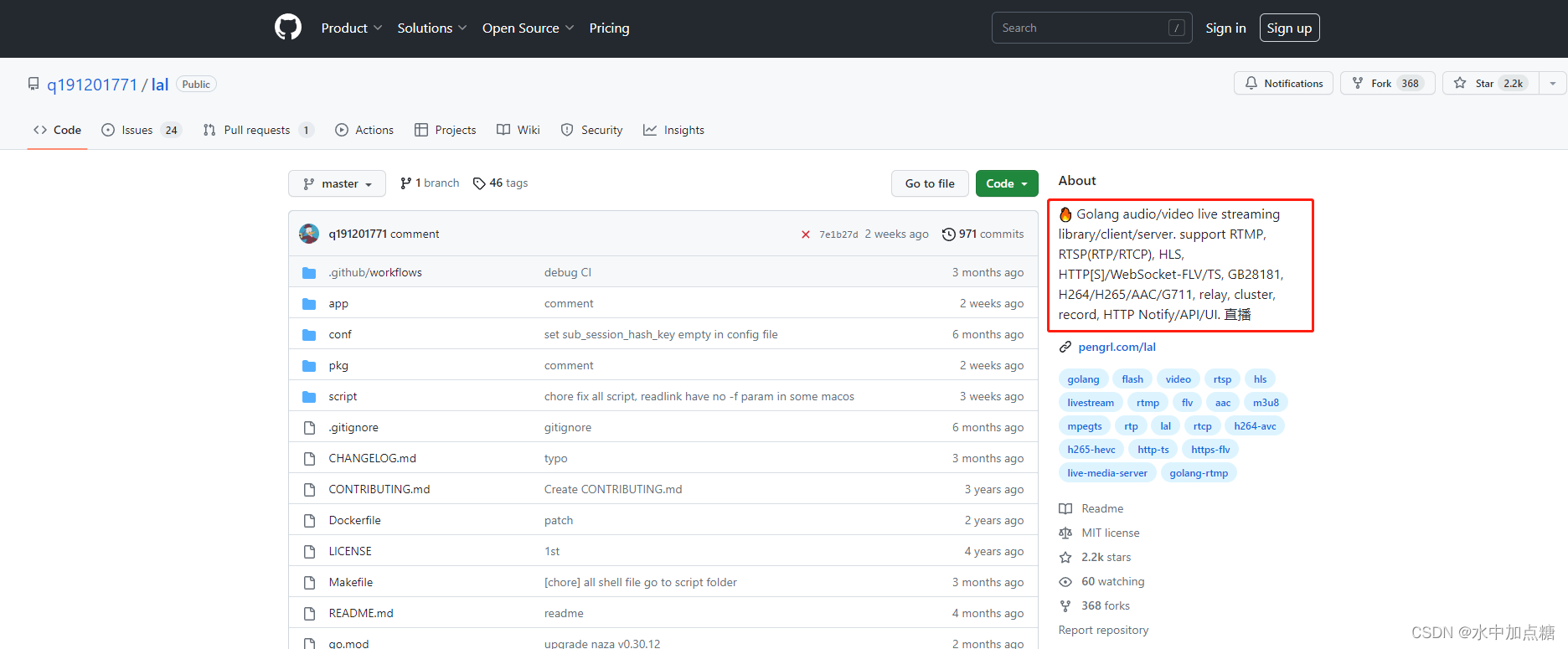1568x649 pixels.
Task: Open the Pricing page
Action: coord(609,28)
